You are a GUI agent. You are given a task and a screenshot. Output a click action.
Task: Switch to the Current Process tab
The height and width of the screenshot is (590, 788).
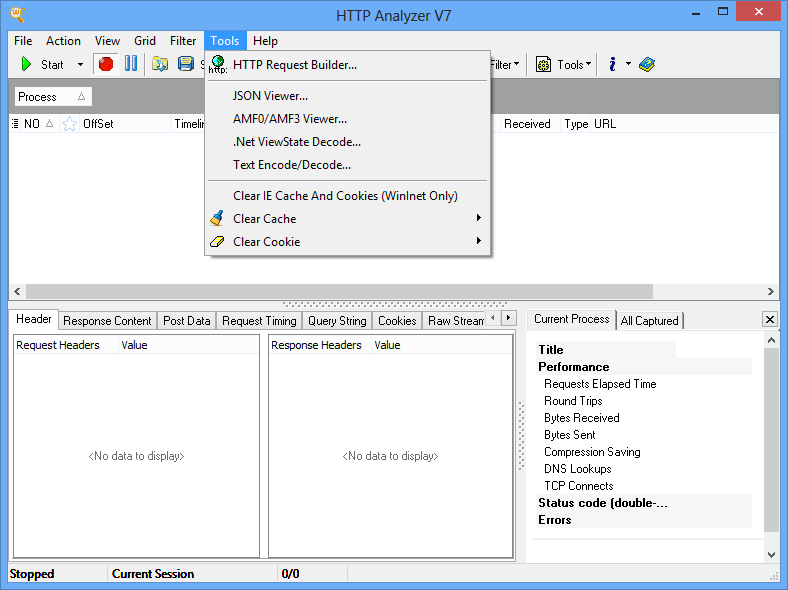click(x=571, y=319)
